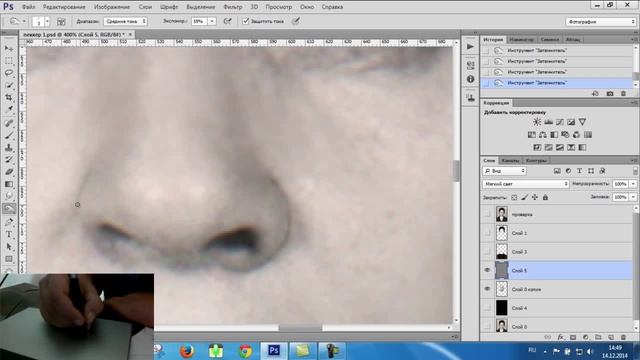
Task: Select the Eyedropper tool
Action: point(9,110)
